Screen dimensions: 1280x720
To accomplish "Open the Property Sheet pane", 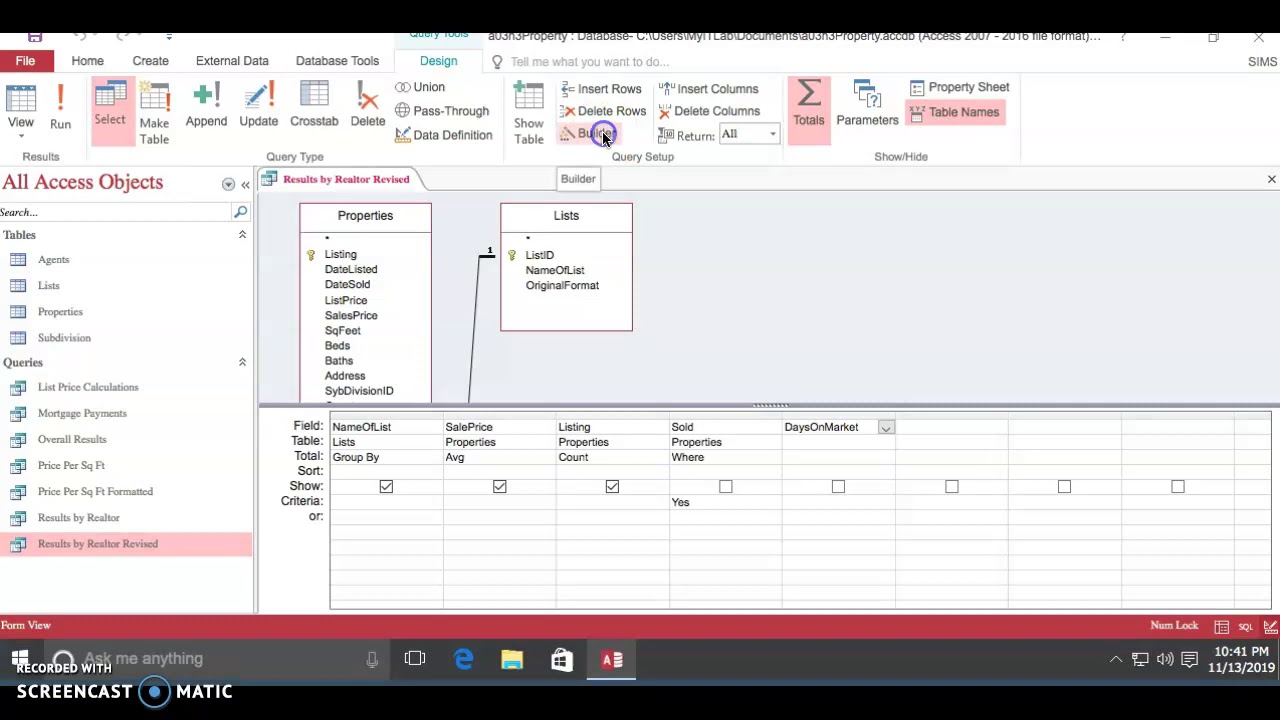I will pyautogui.click(x=959, y=87).
